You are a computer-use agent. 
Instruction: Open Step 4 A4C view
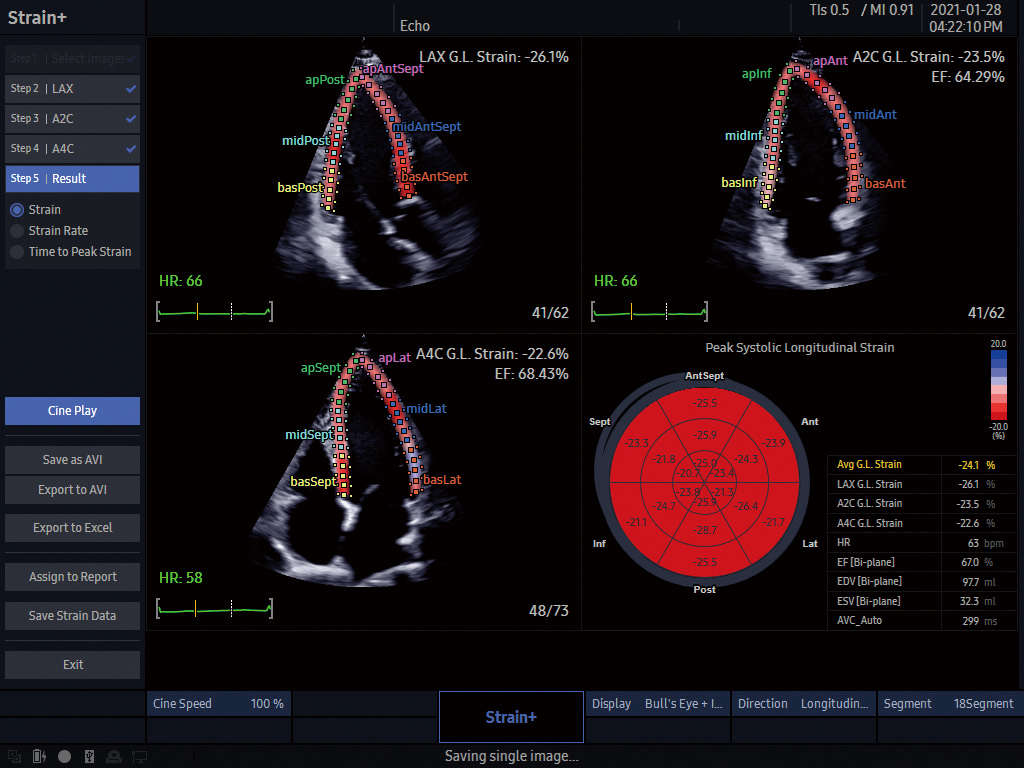tap(72, 148)
